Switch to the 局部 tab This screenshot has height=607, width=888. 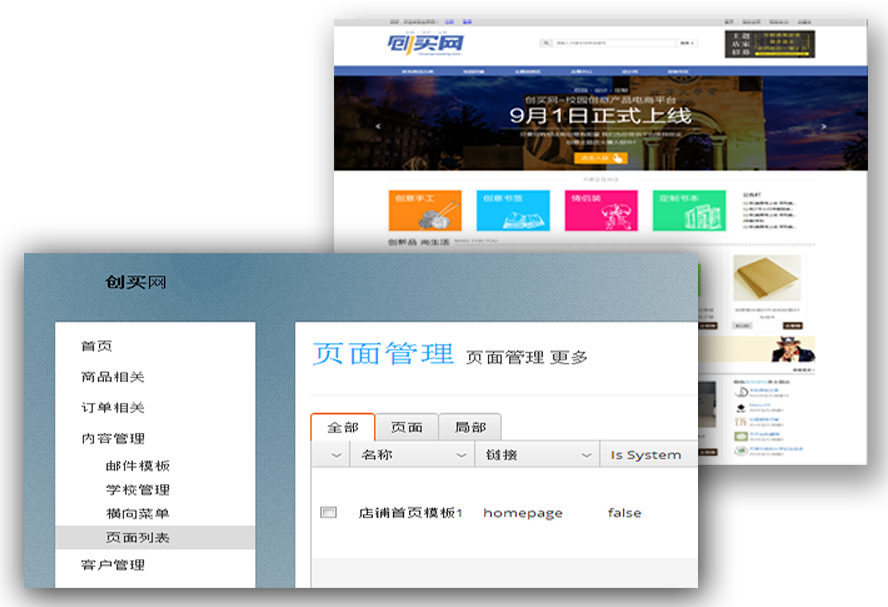tap(470, 427)
